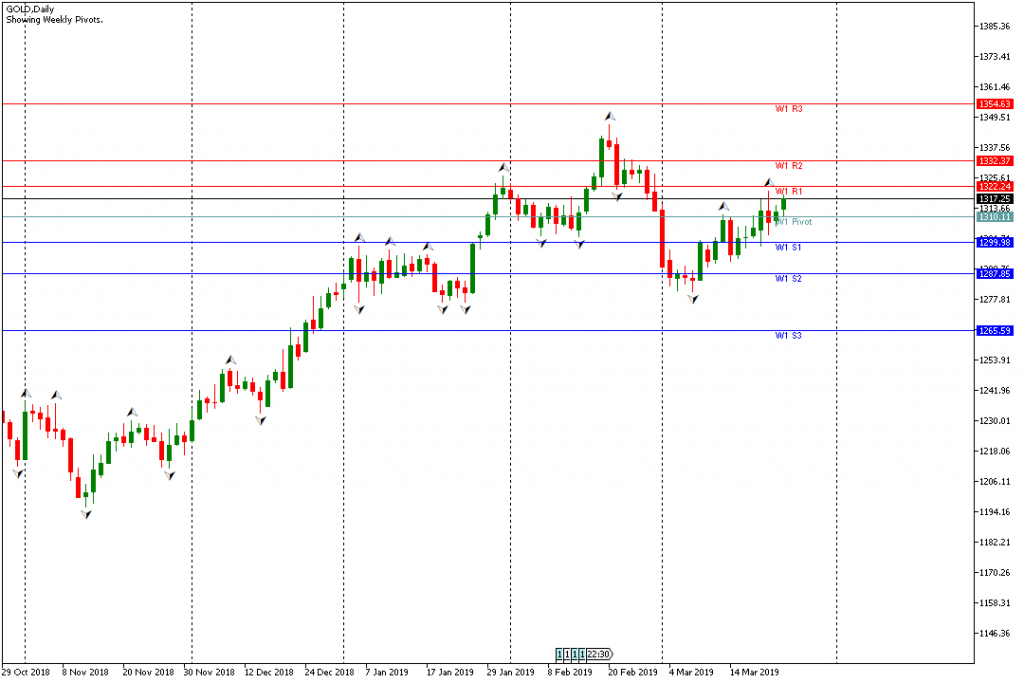Image resolution: width=1024 pixels, height=683 pixels.
Task: Select the up fractal arrow near W1 R1
Action: (x=769, y=182)
